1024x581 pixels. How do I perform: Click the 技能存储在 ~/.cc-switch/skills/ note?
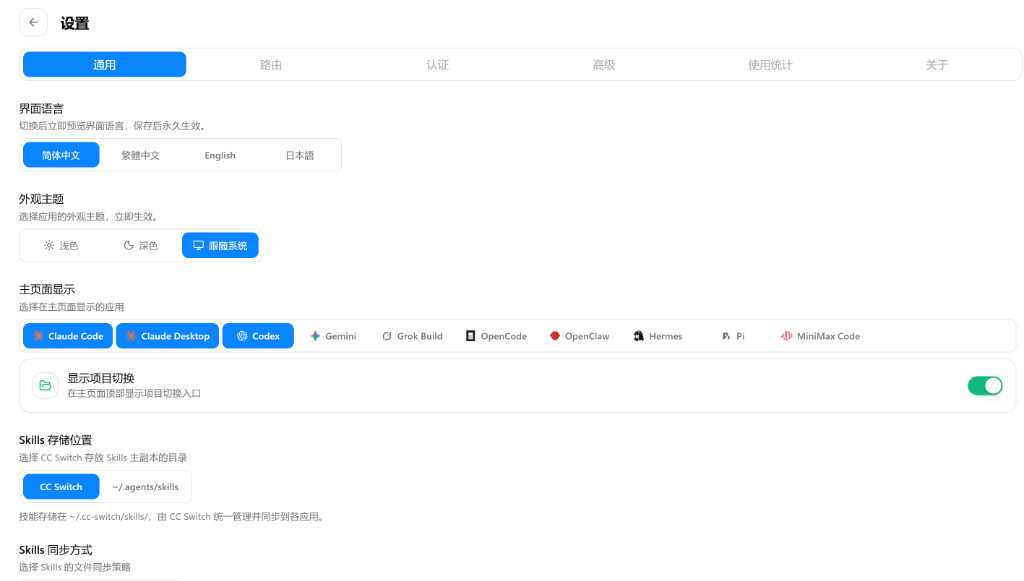[172, 516]
